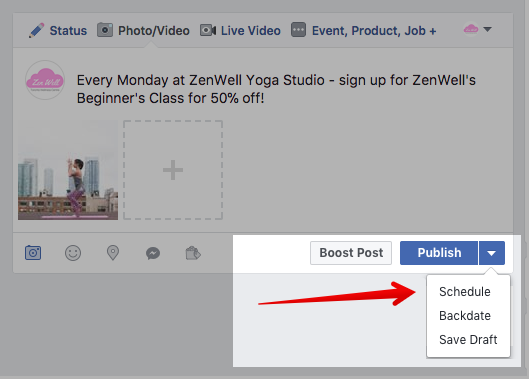Click the Live Video camera icon
This screenshot has height=379, width=529.
208,30
